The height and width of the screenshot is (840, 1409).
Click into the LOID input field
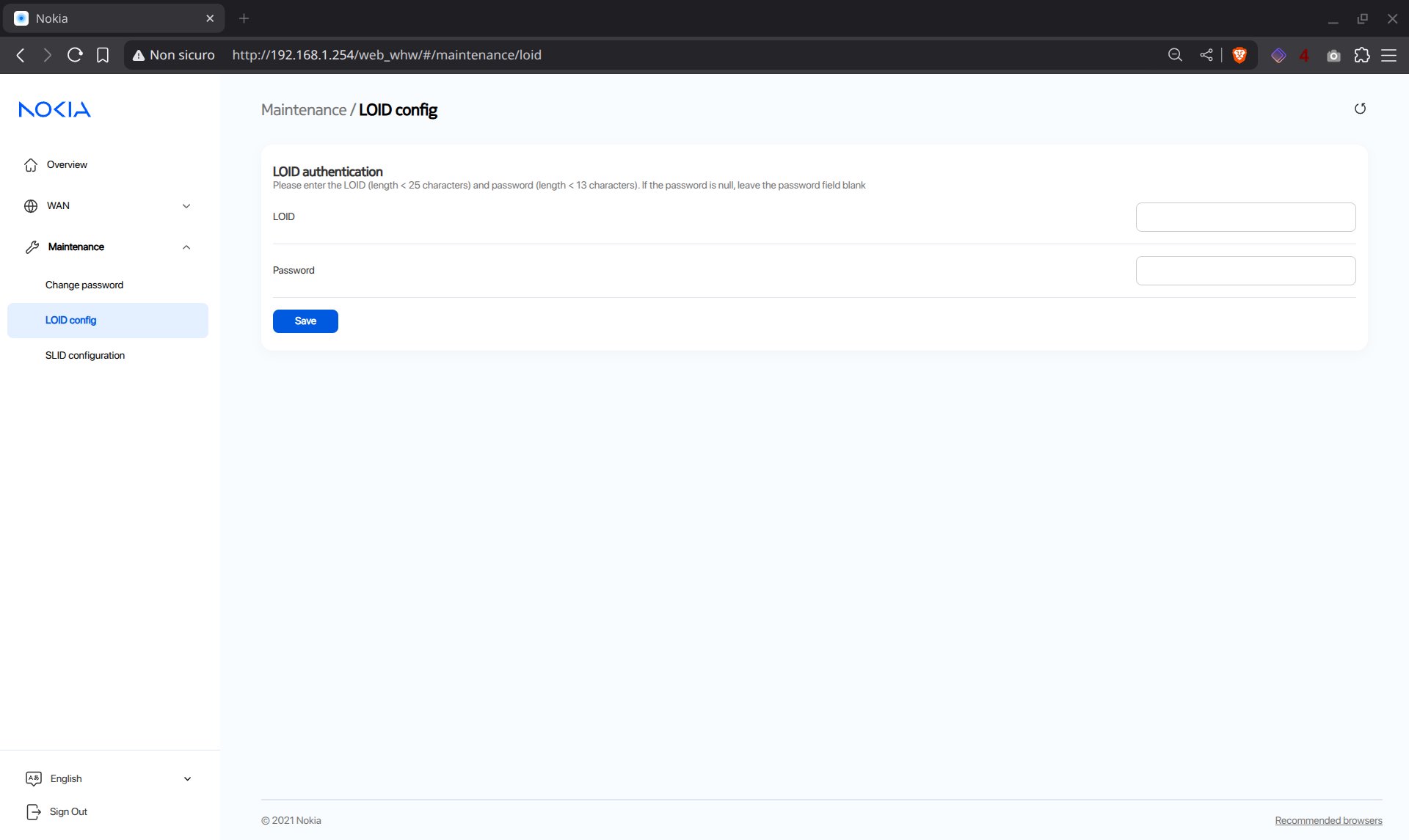click(1245, 217)
